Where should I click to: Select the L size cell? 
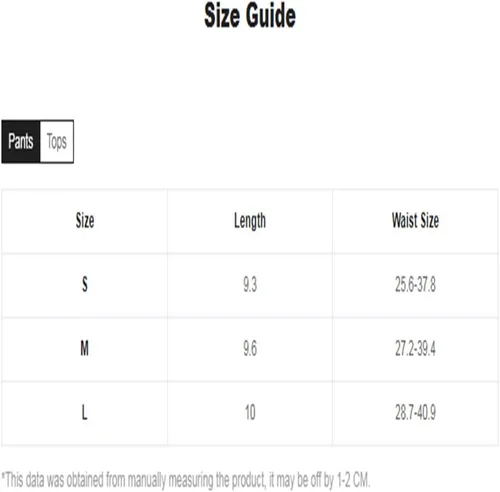coord(85,412)
